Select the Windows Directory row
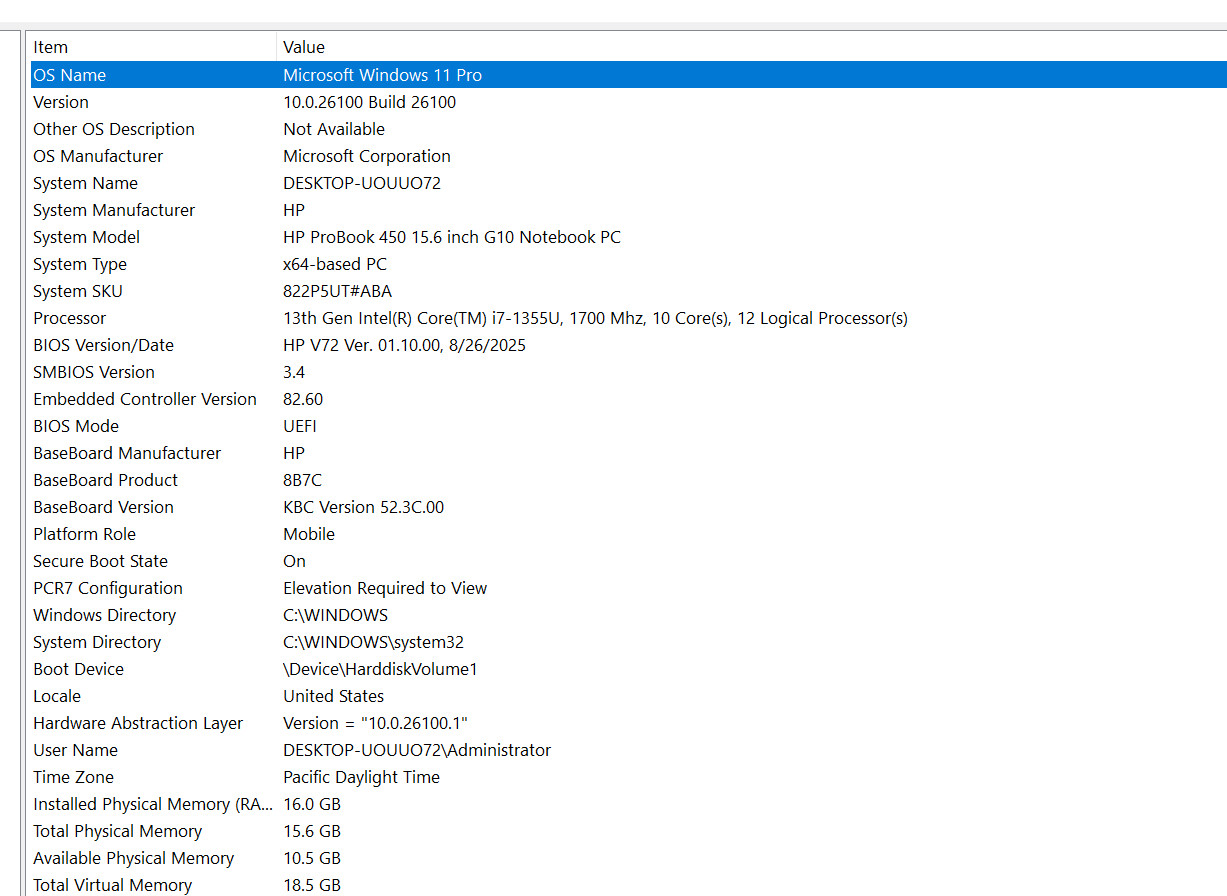Viewport: 1227px width, 896px height. click(x=629, y=615)
